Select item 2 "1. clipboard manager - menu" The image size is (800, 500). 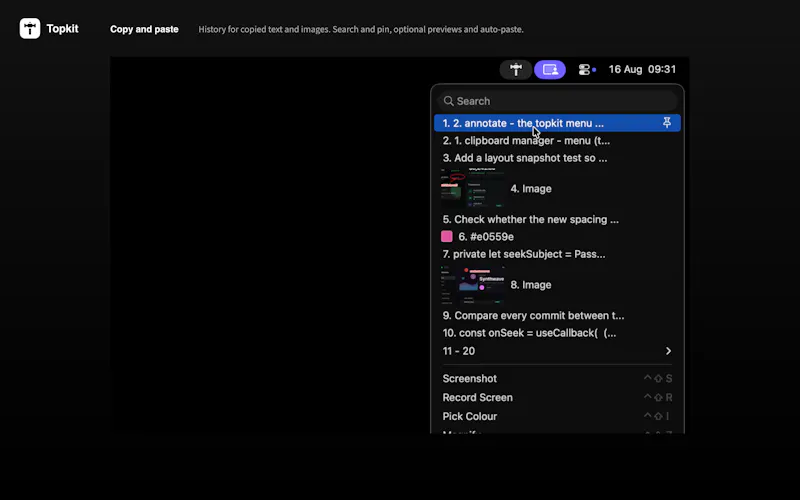[x=557, y=140]
